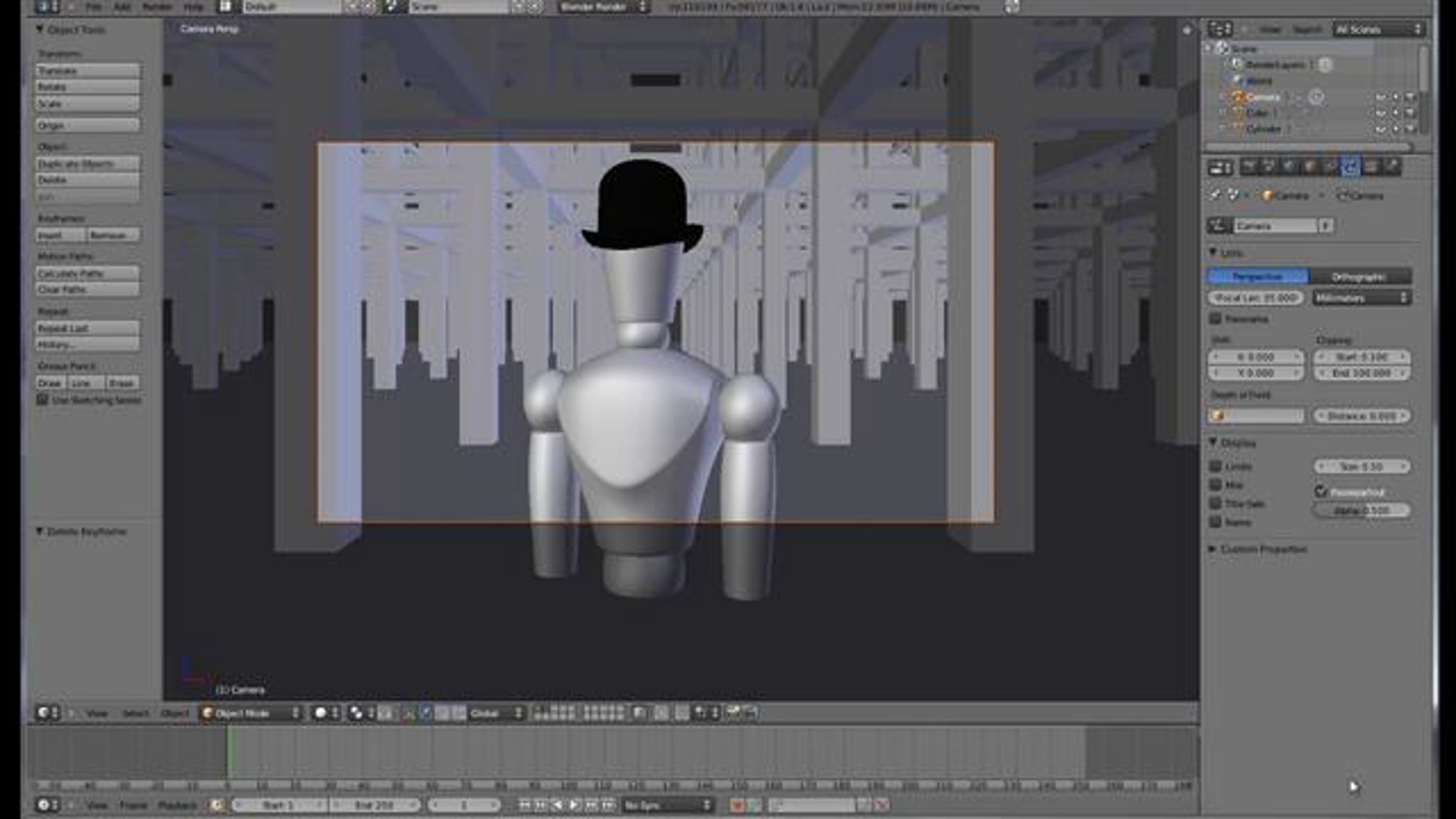Click the record auto-keyframe red button
The image size is (1456, 819).
[737, 806]
